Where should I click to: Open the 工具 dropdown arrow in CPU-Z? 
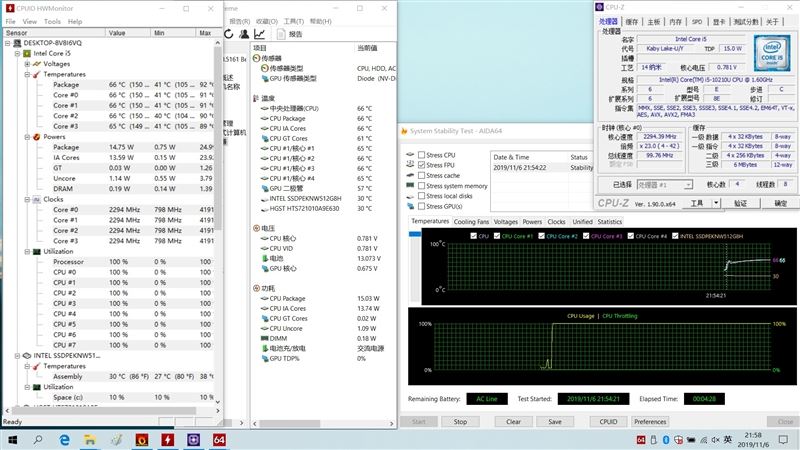point(716,203)
